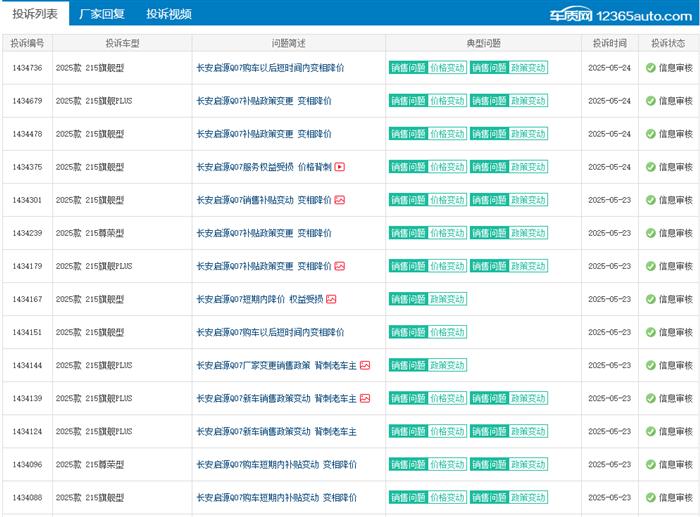Click the 投诉状态 column header
The height and width of the screenshot is (517, 700).
(x=668, y=43)
